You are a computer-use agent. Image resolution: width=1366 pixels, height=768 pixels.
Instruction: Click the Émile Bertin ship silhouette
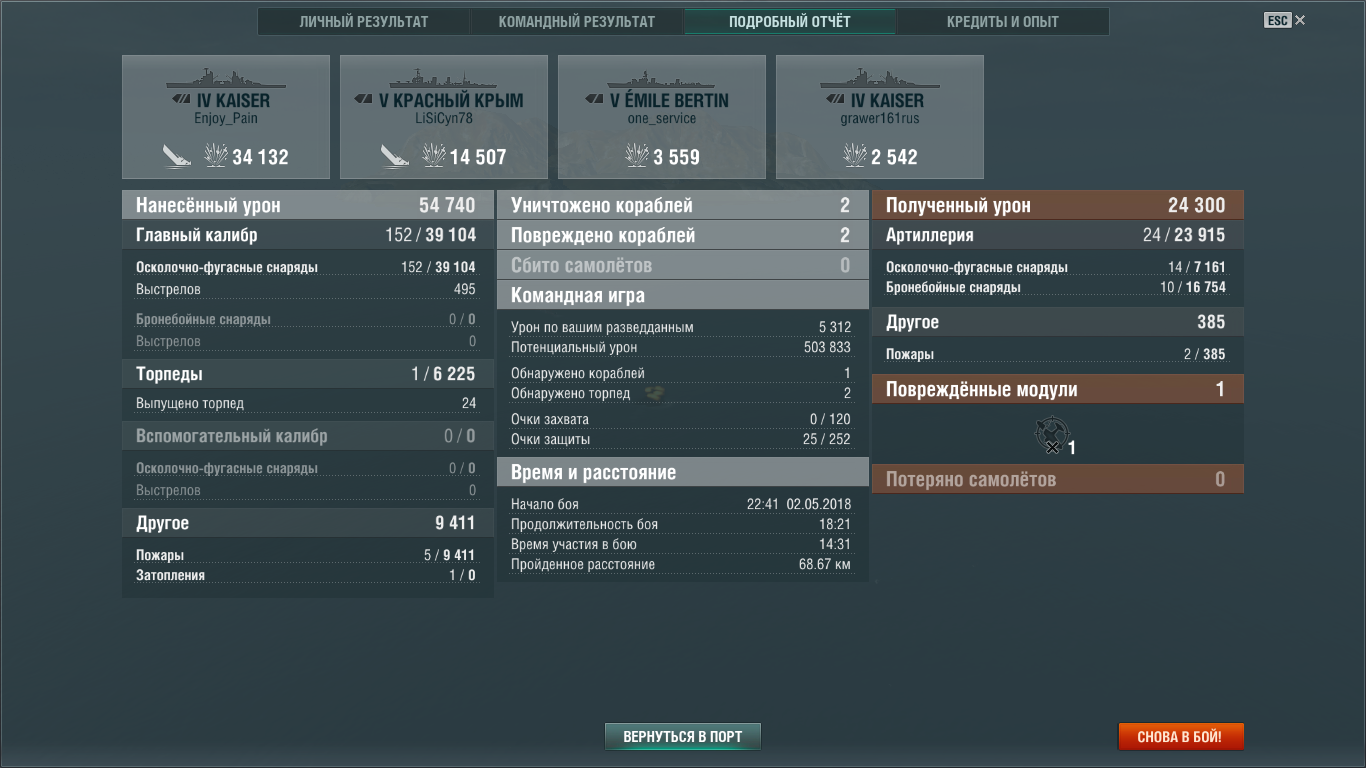[661, 79]
